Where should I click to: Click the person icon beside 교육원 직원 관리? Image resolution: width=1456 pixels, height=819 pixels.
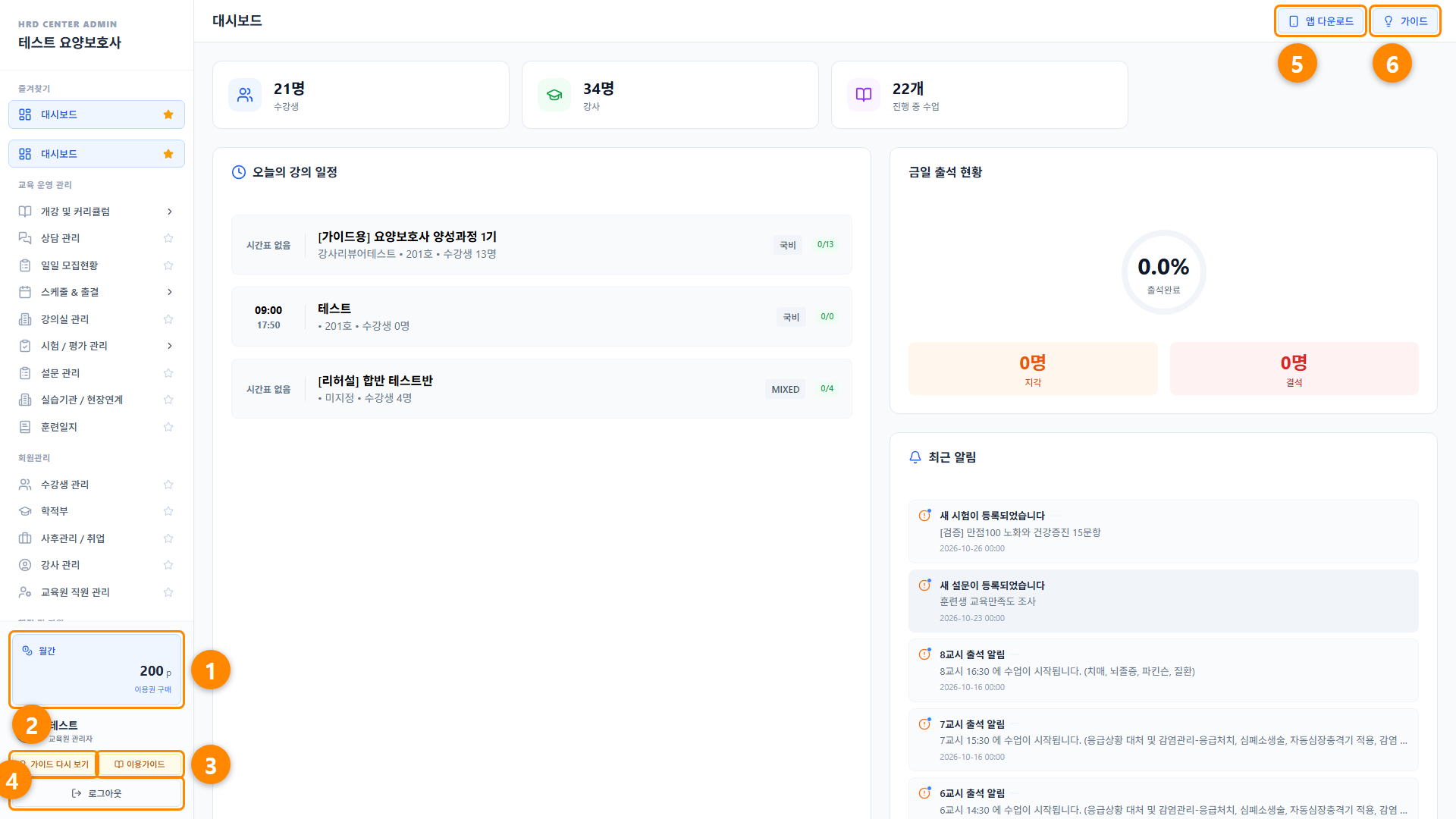(x=25, y=592)
